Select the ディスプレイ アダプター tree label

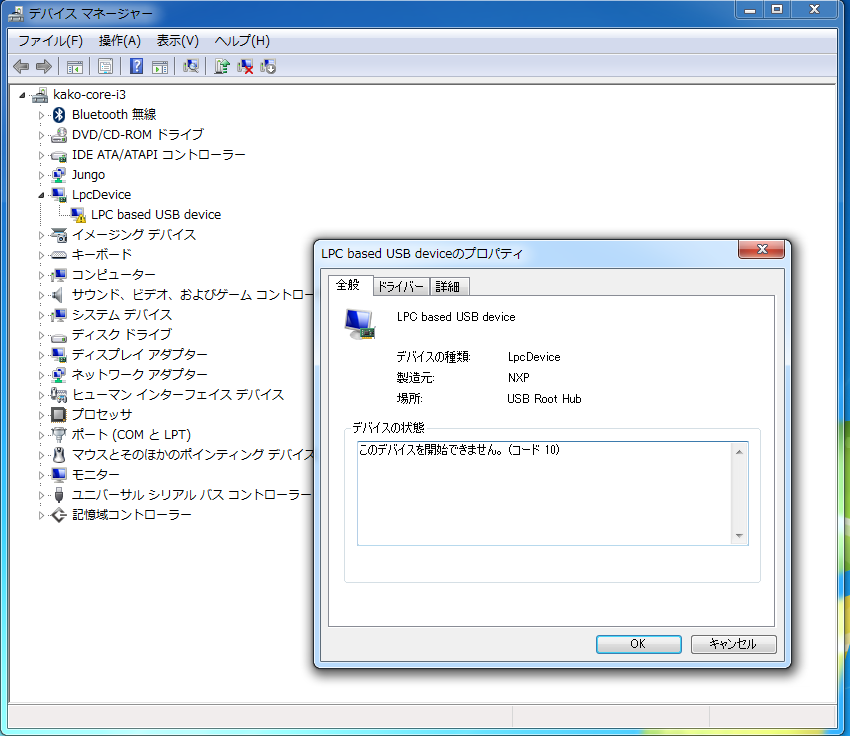tap(140, 354)
